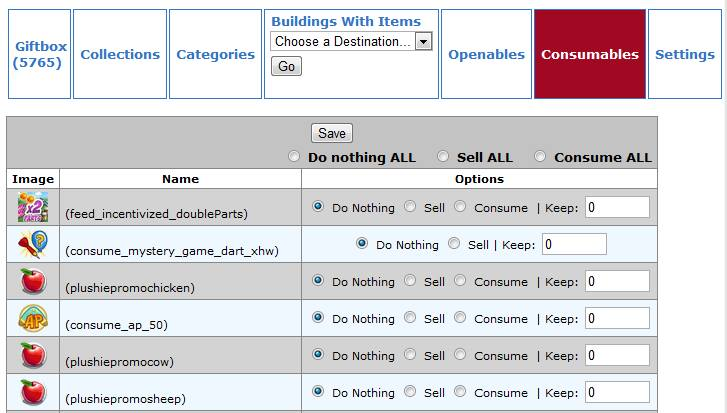Click the plushiepromosheep apple icon
This screenshot has height=413, width=727.
pyautogui.click(x=33, y=392)
